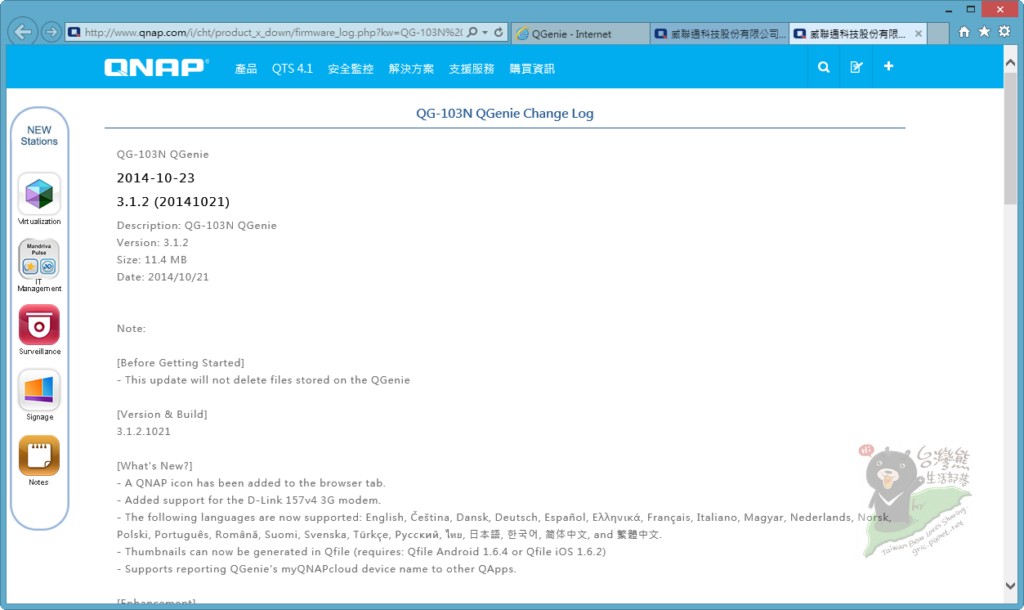Open the 安全監控 menu
The image size is (1024, 610).
pos(351,69)
